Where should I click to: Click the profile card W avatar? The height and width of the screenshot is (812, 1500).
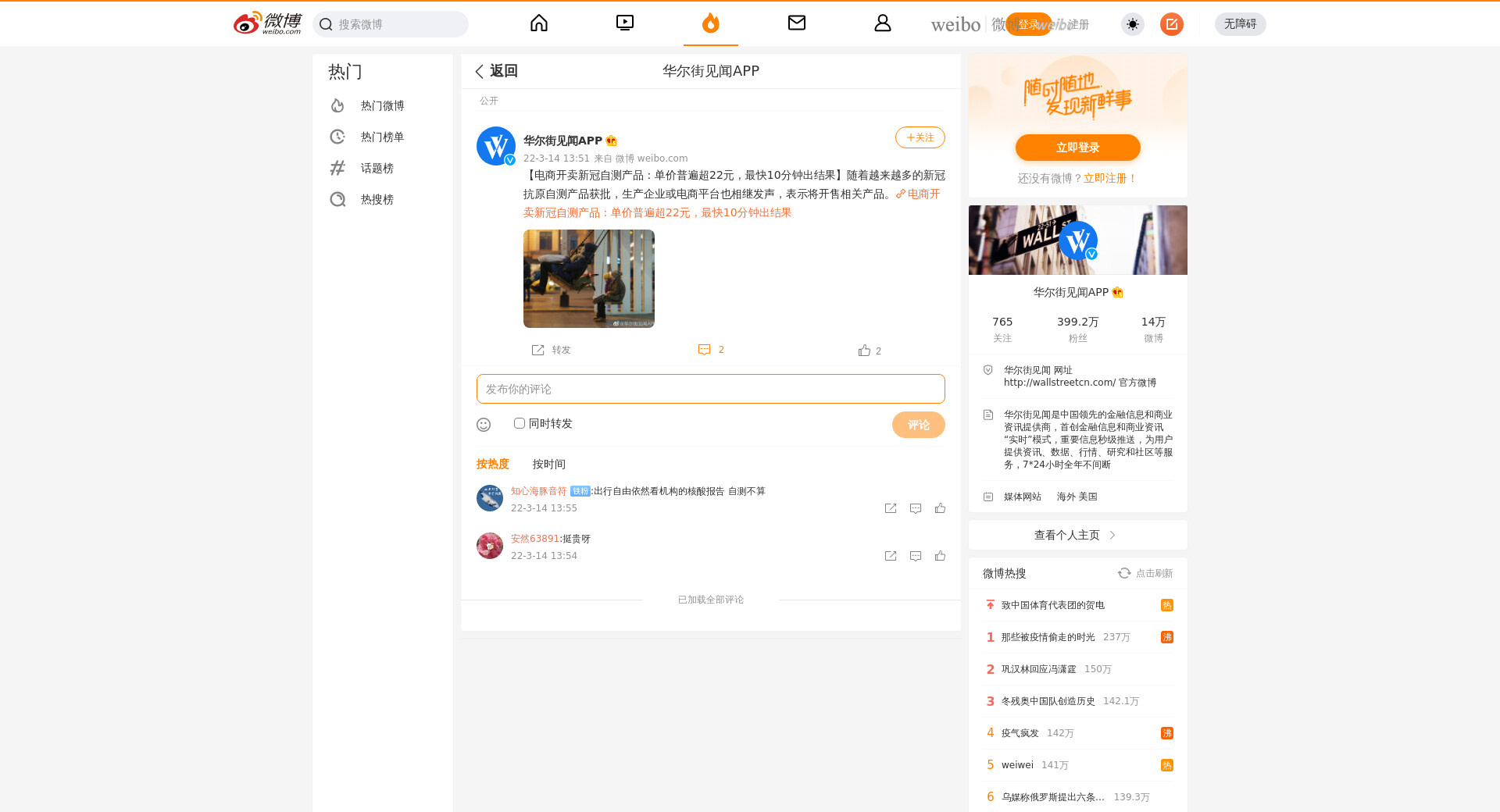1078,240
